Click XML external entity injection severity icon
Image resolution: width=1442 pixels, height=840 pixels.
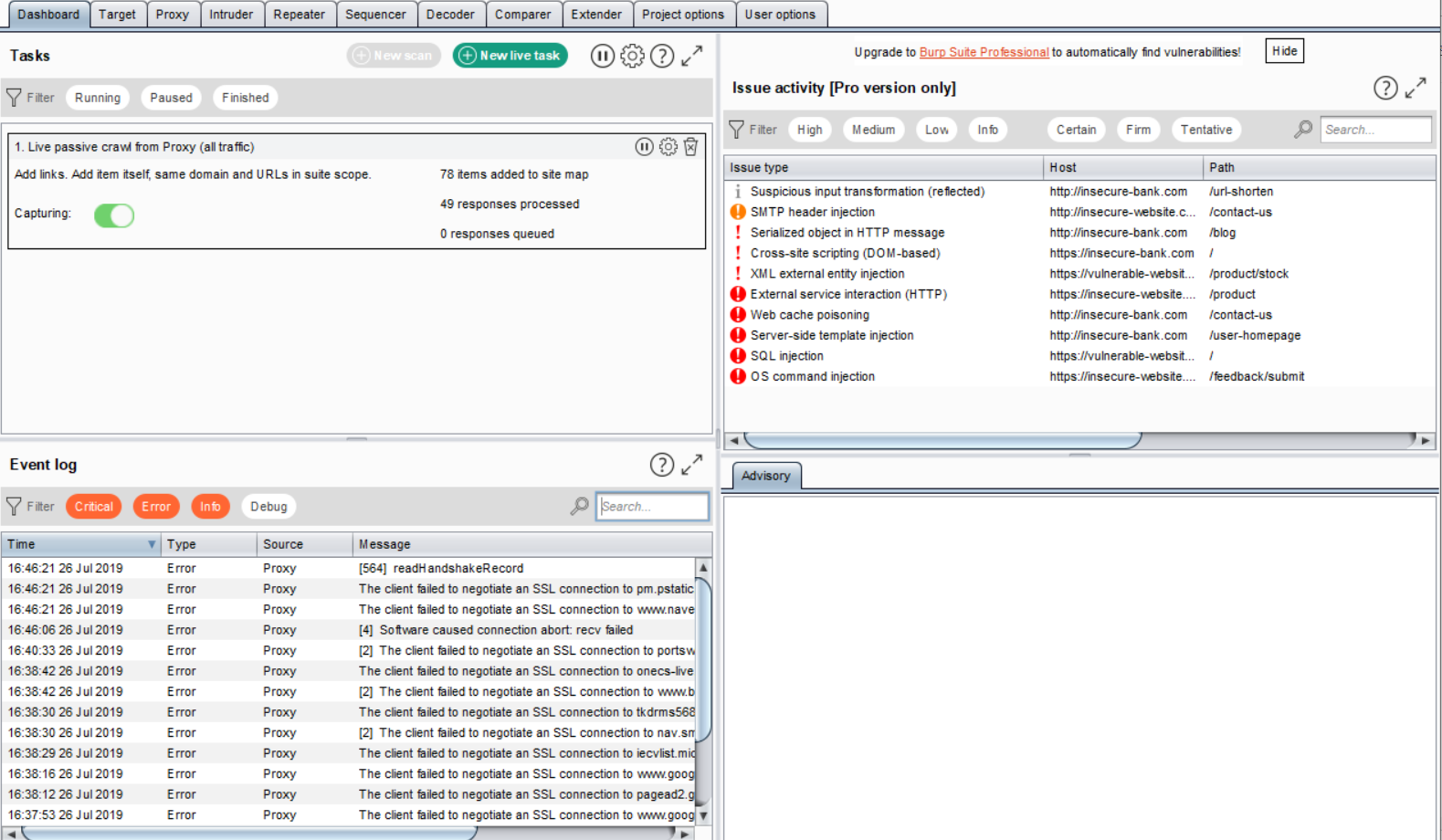pyautogui.click(x=738, y=274)
